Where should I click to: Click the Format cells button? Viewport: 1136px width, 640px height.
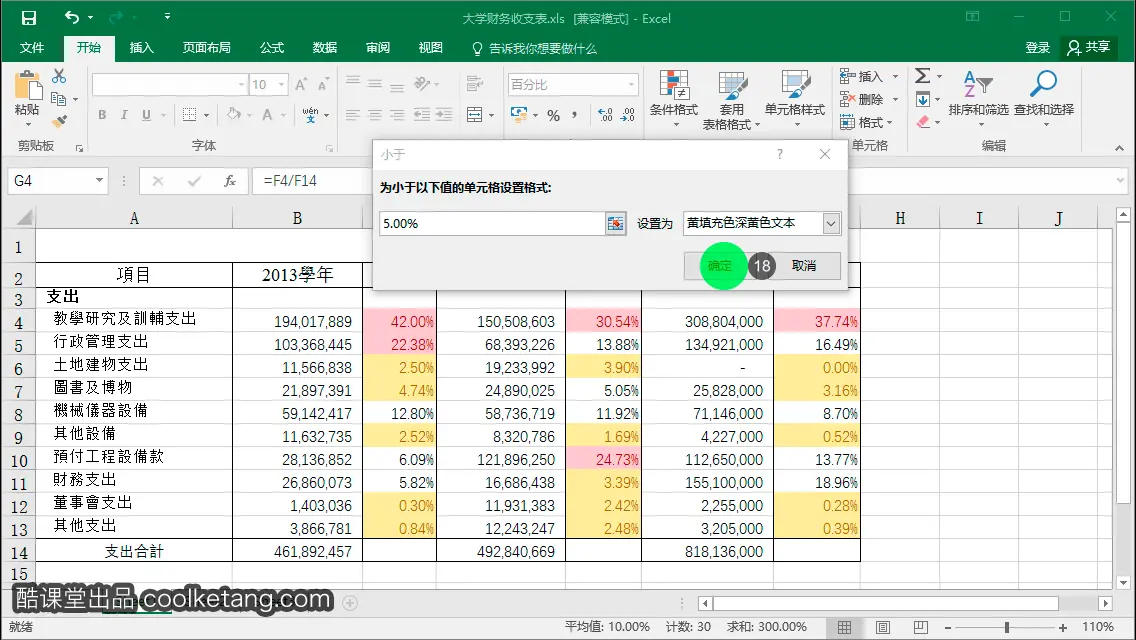click(863, 122)
